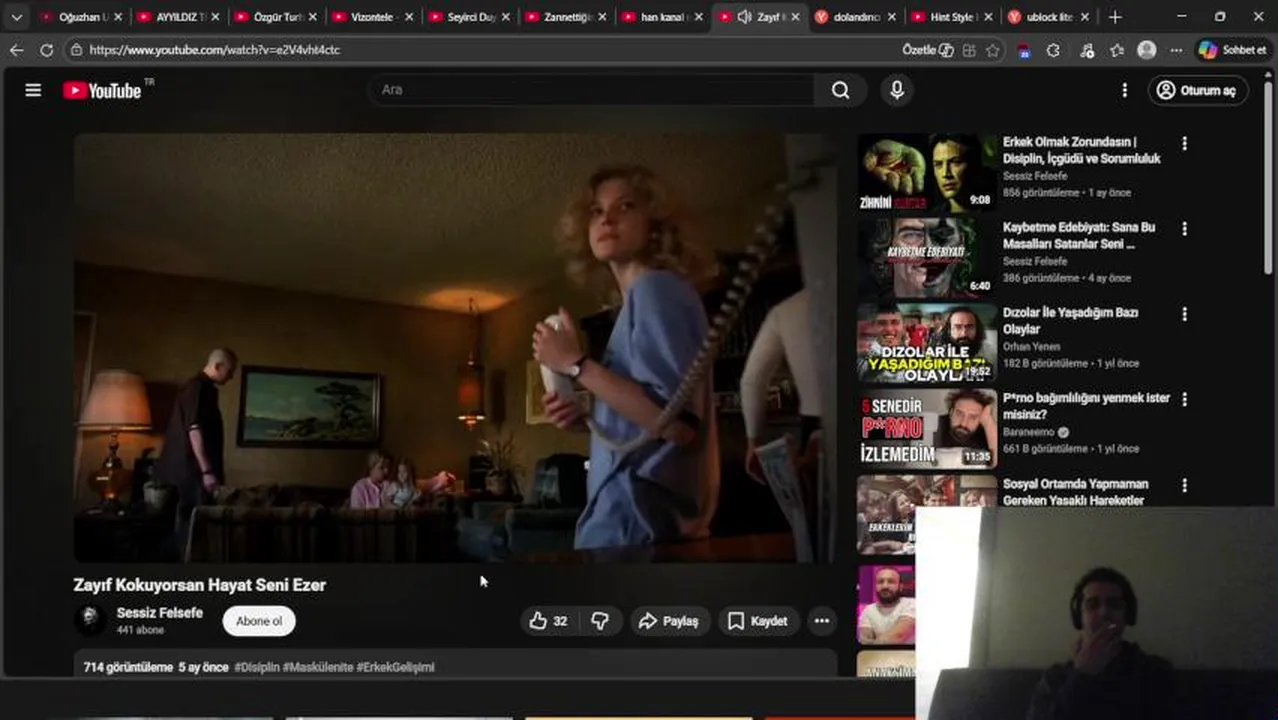Screen dimensions: 1278x720
Task: Click the search magnifier button
Action: pos(840,90)
